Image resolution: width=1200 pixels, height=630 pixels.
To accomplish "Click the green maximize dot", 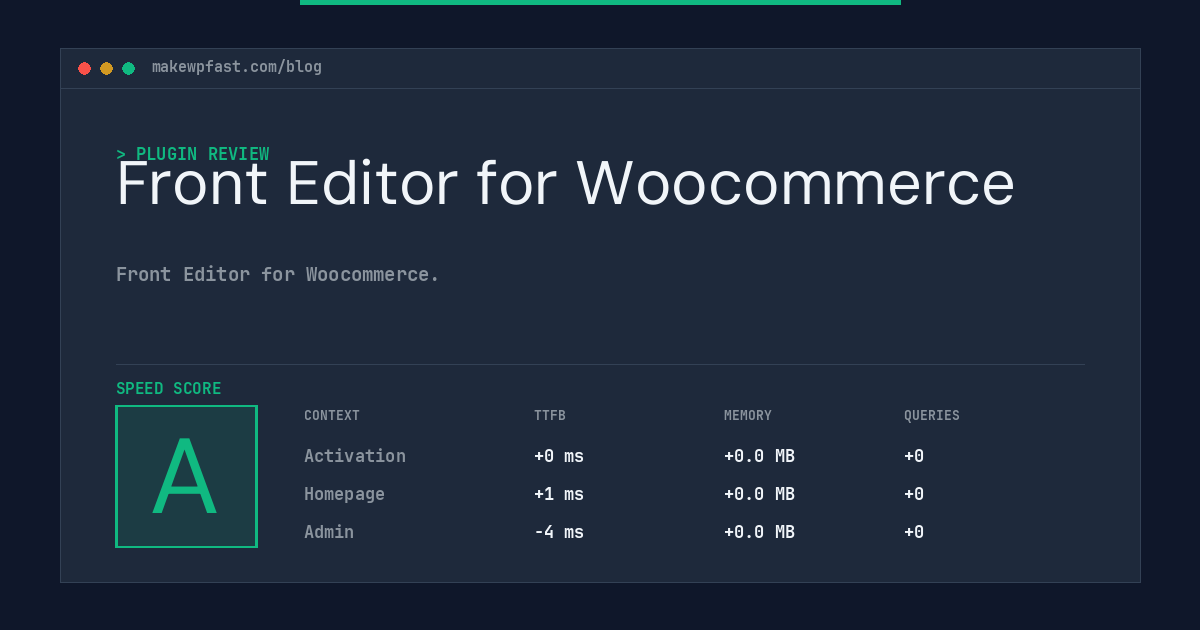I will [128, 68].
